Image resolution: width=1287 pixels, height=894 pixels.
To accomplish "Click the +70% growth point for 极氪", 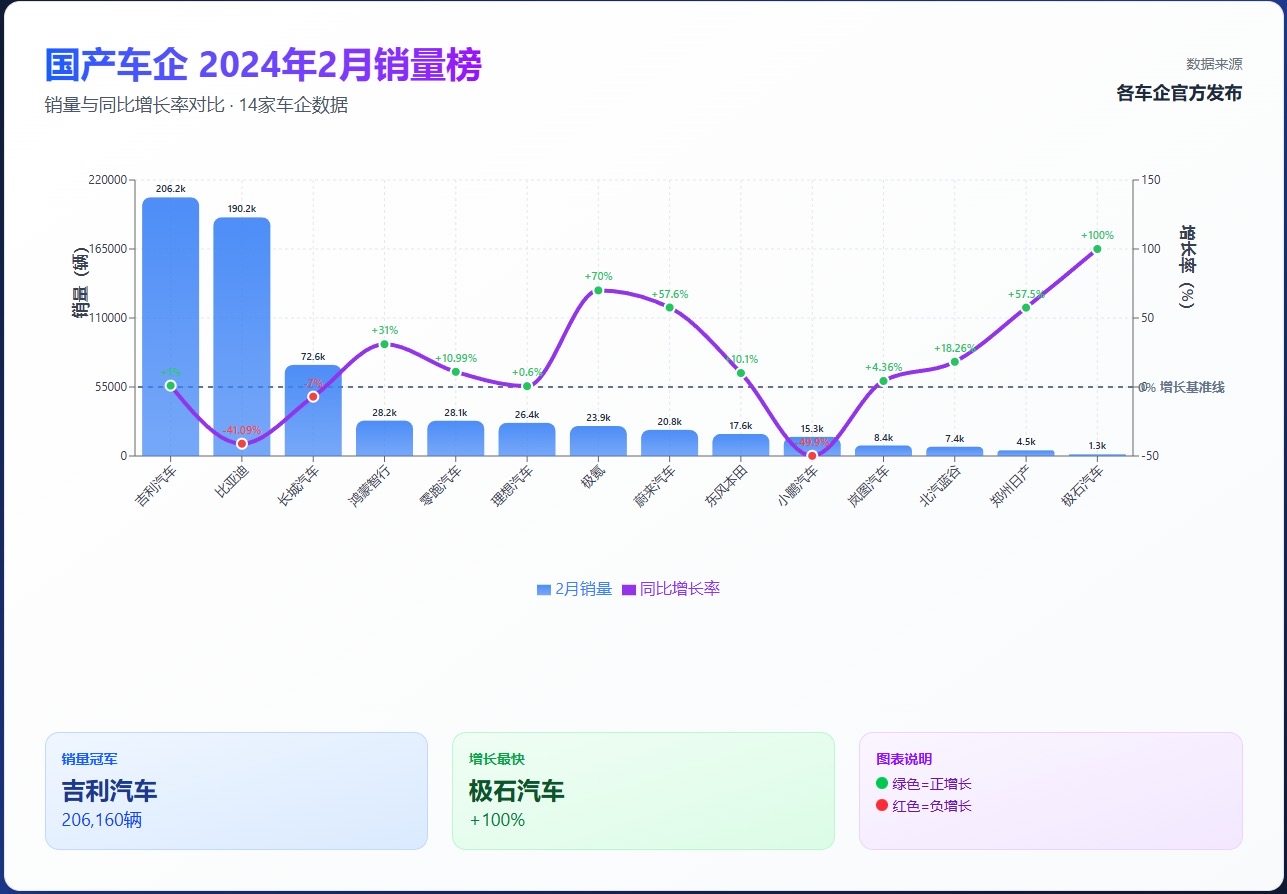I will pyautogui.click(x=598, y=290).
